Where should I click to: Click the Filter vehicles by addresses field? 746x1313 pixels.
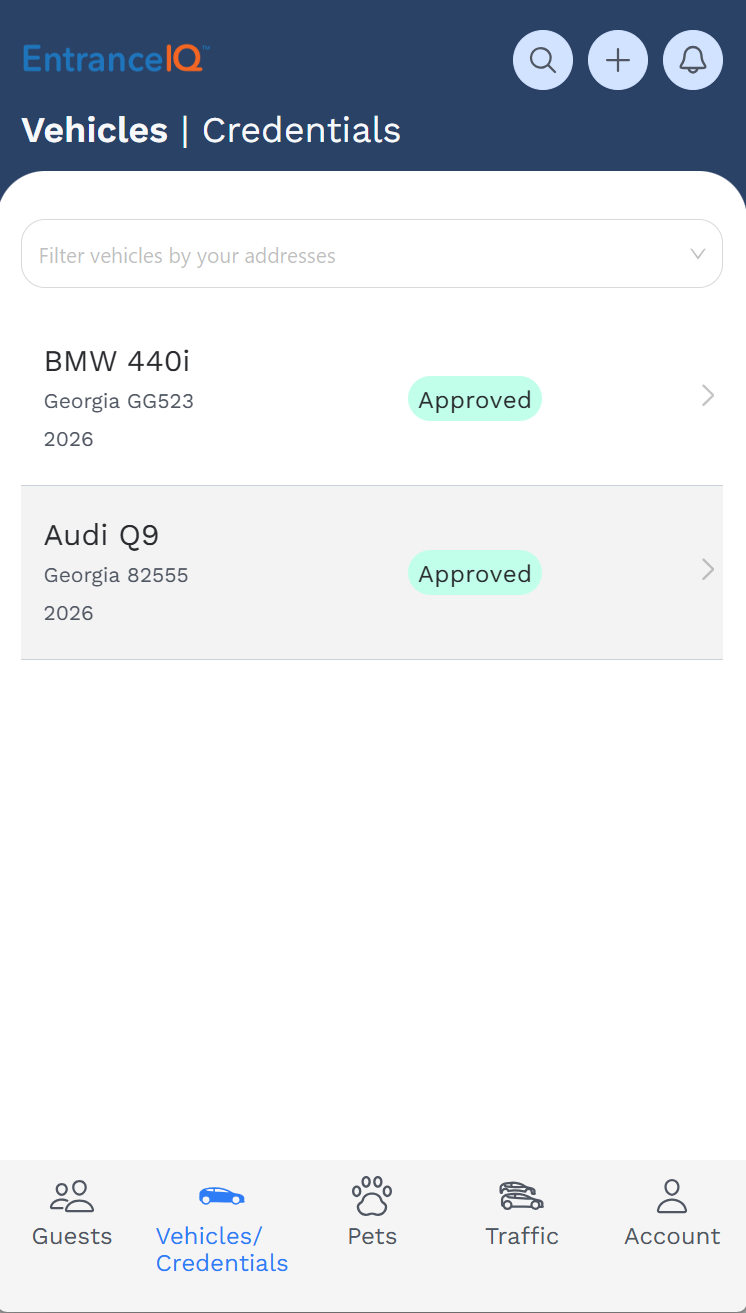350,255
